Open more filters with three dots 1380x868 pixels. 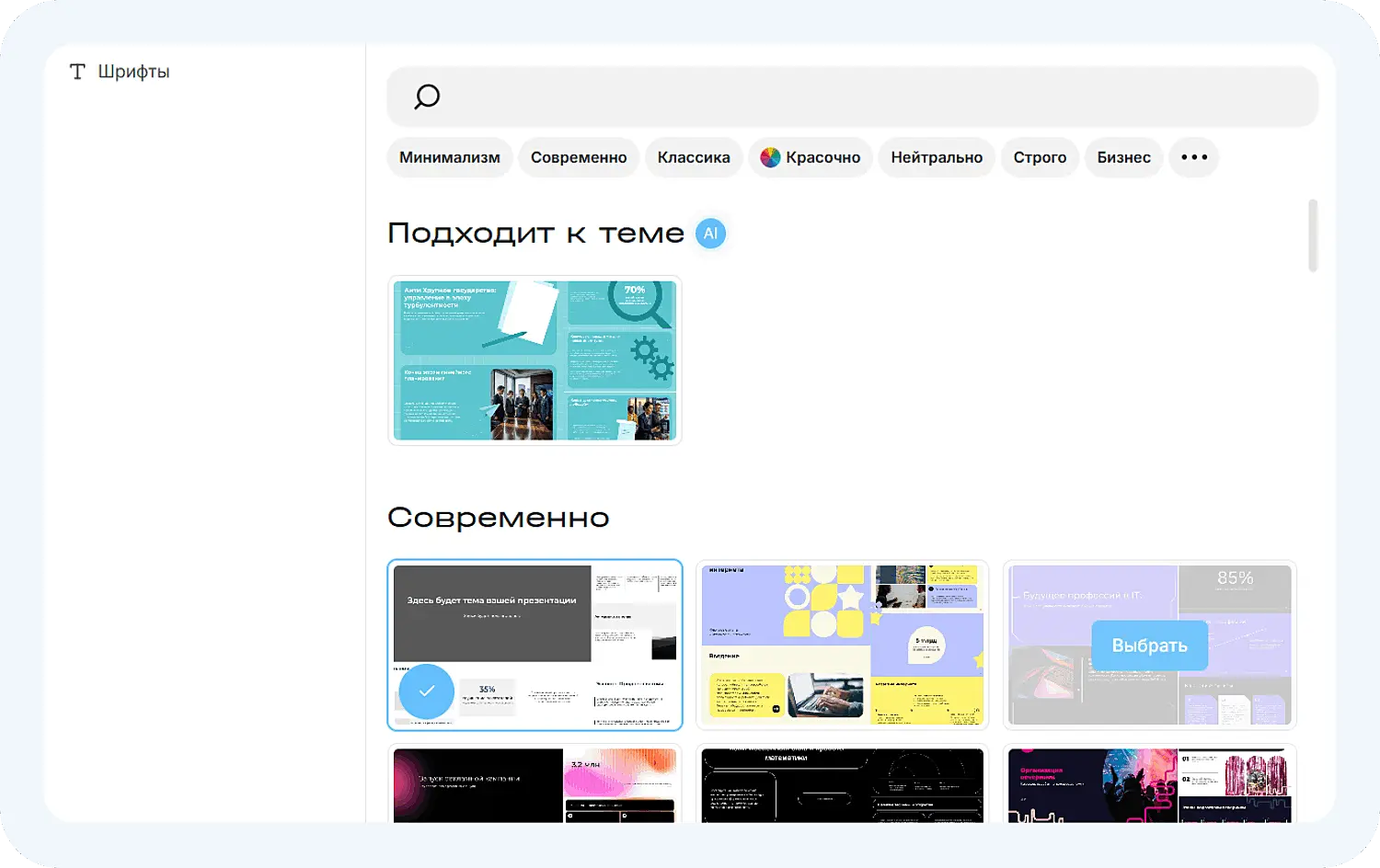tap(1194, 157)
